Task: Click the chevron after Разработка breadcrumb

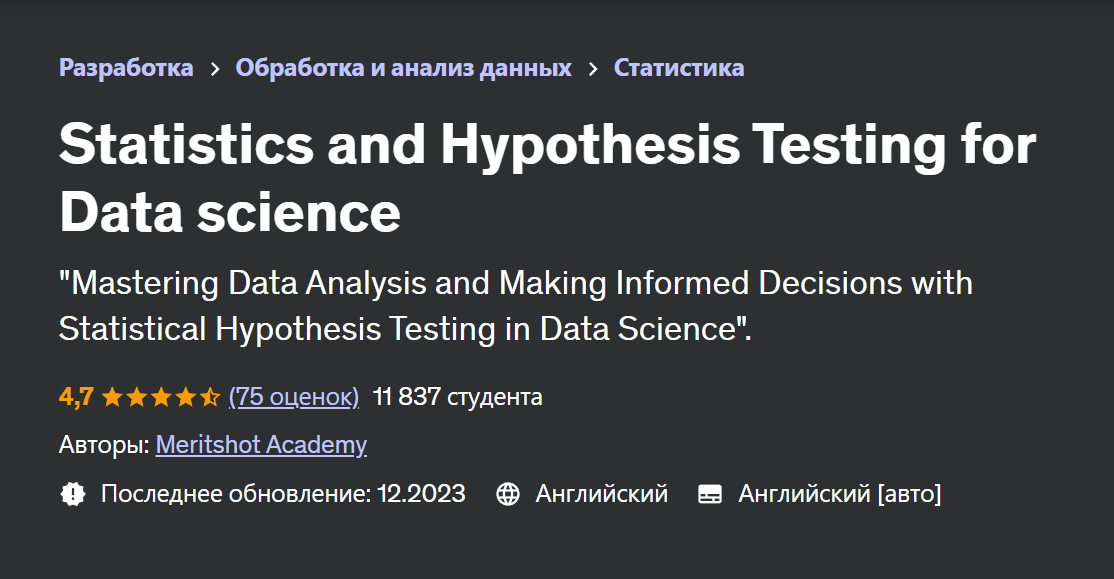Action: (213, 67)
